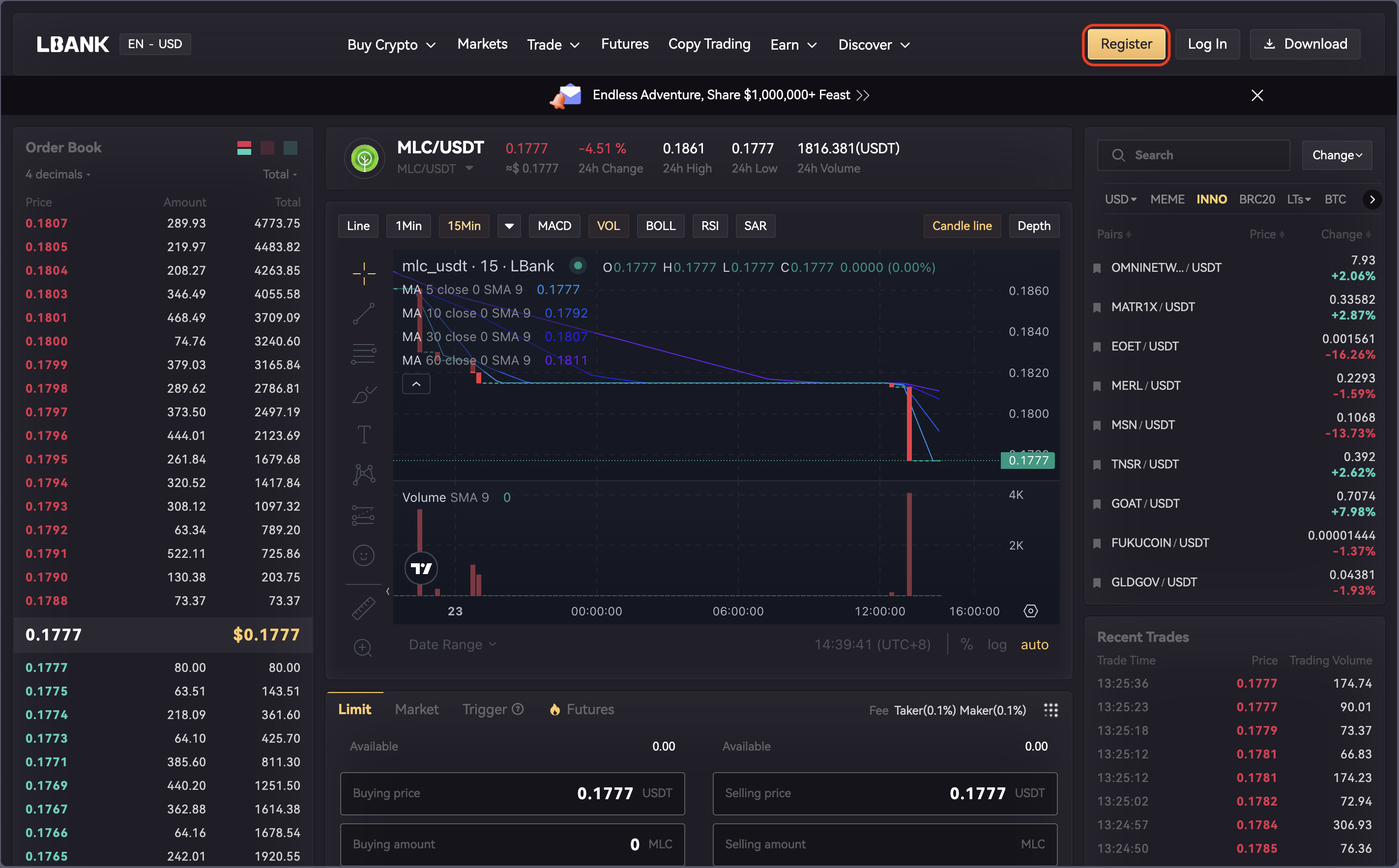The height and width of the screenshot is (868, 1399).
Task: Click the zoom in magnifier tool
Action: point(363,648)
